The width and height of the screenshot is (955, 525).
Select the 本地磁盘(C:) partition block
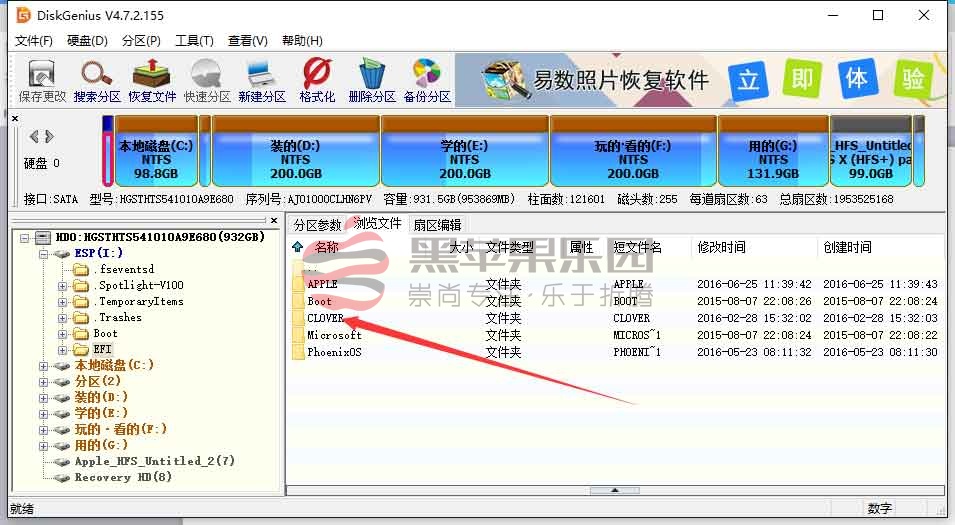pyautogui.click(x=156, y=151)
